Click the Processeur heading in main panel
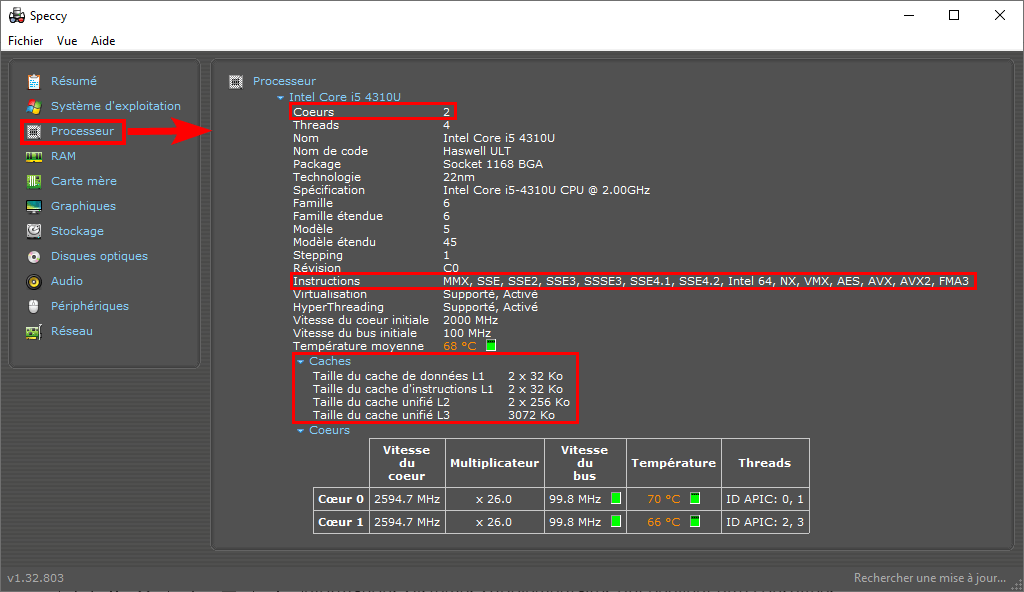1024x592 pixels. (284, 81)
